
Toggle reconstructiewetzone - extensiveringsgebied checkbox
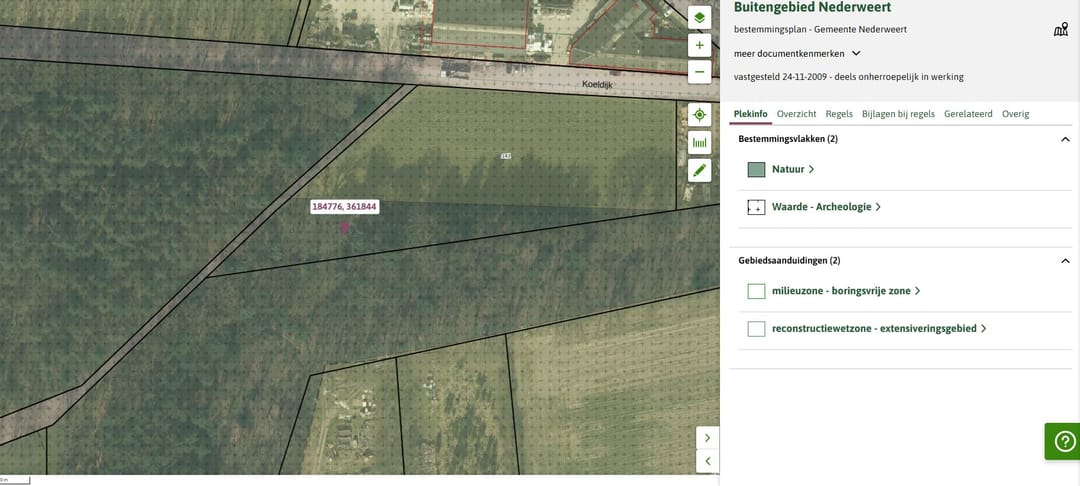(x=756, y=329)
